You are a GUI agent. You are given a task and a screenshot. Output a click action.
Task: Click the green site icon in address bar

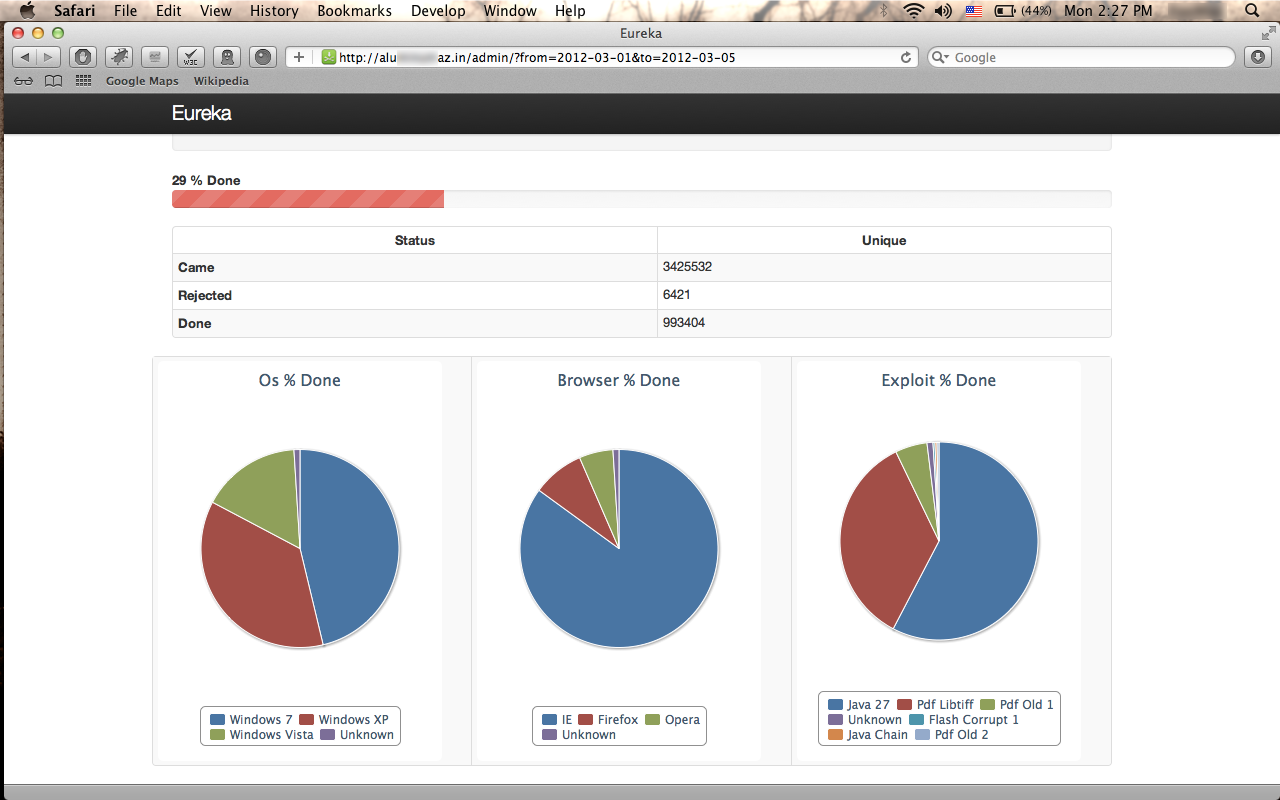328,57
